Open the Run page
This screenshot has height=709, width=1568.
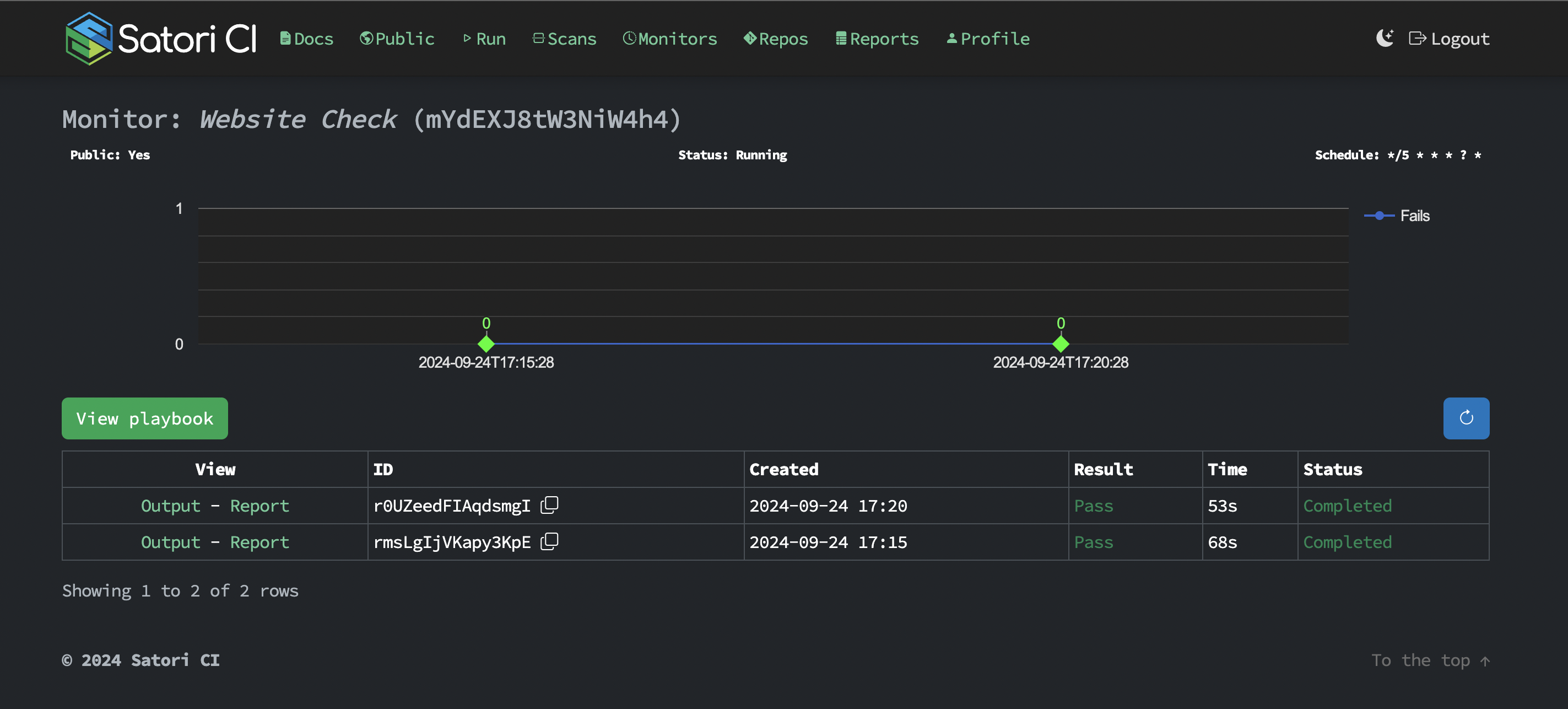coord(484,39)
